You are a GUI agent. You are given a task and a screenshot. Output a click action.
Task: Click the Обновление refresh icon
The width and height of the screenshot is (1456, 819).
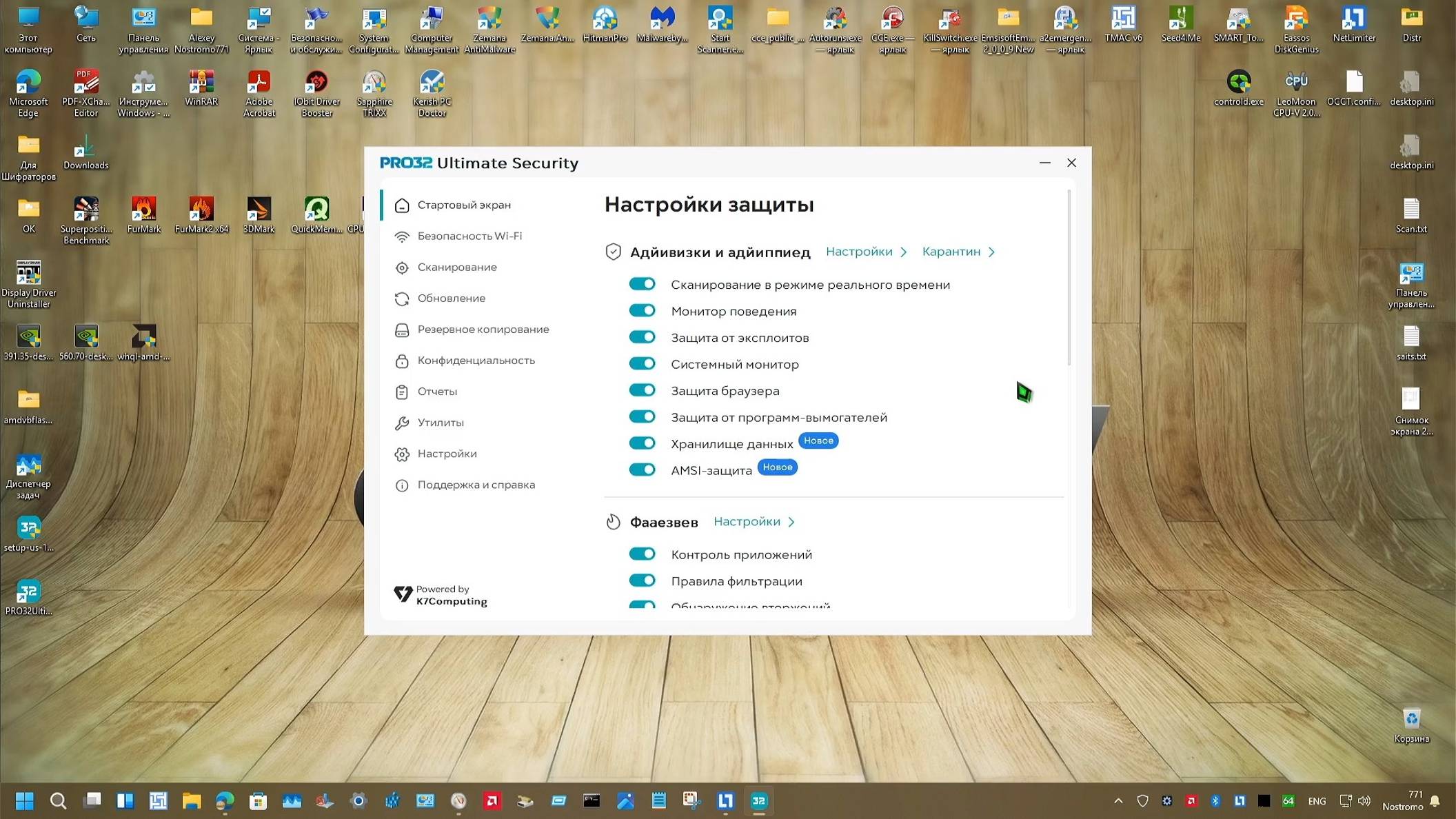point(402,299)
